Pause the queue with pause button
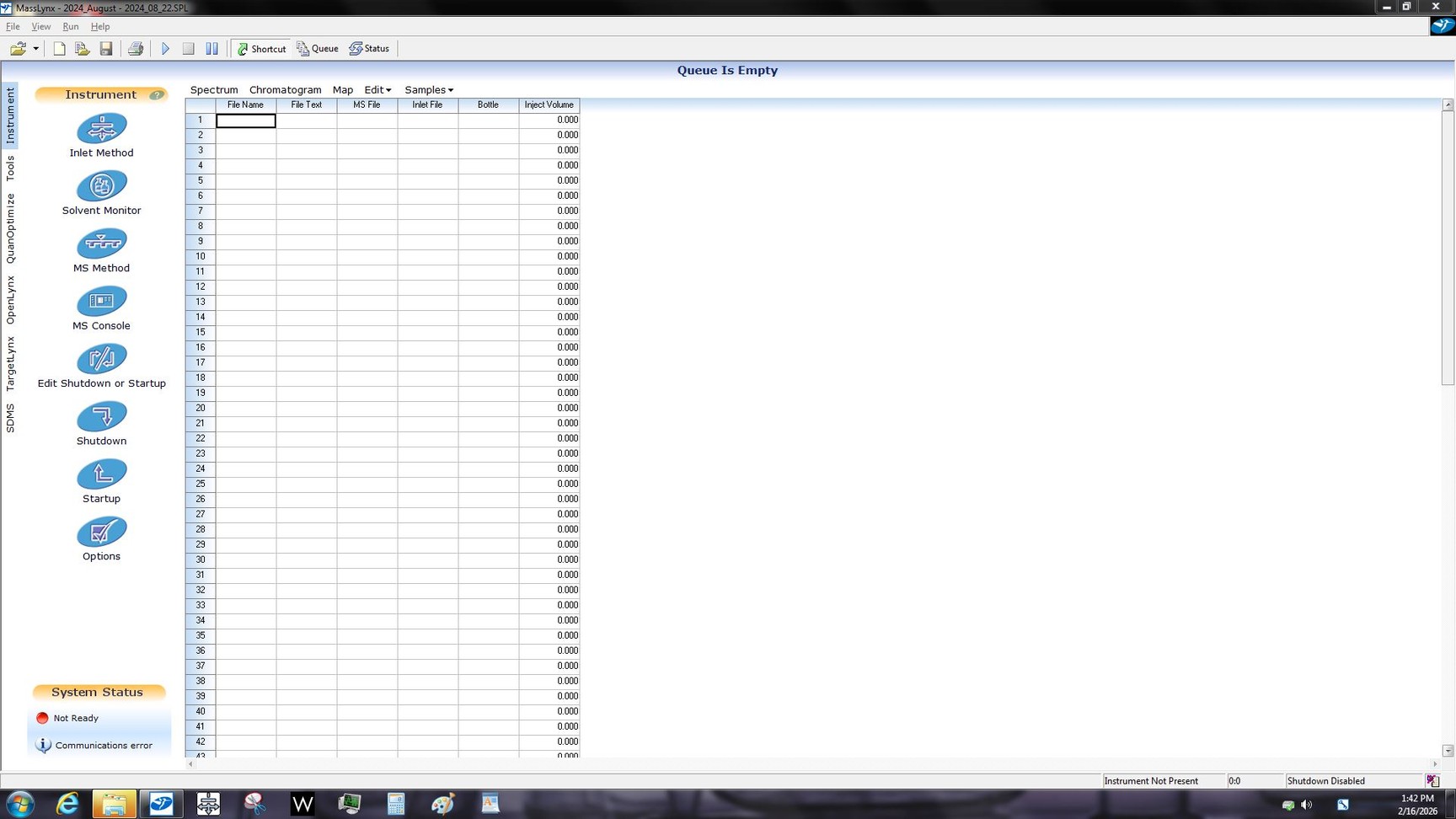 212,49
